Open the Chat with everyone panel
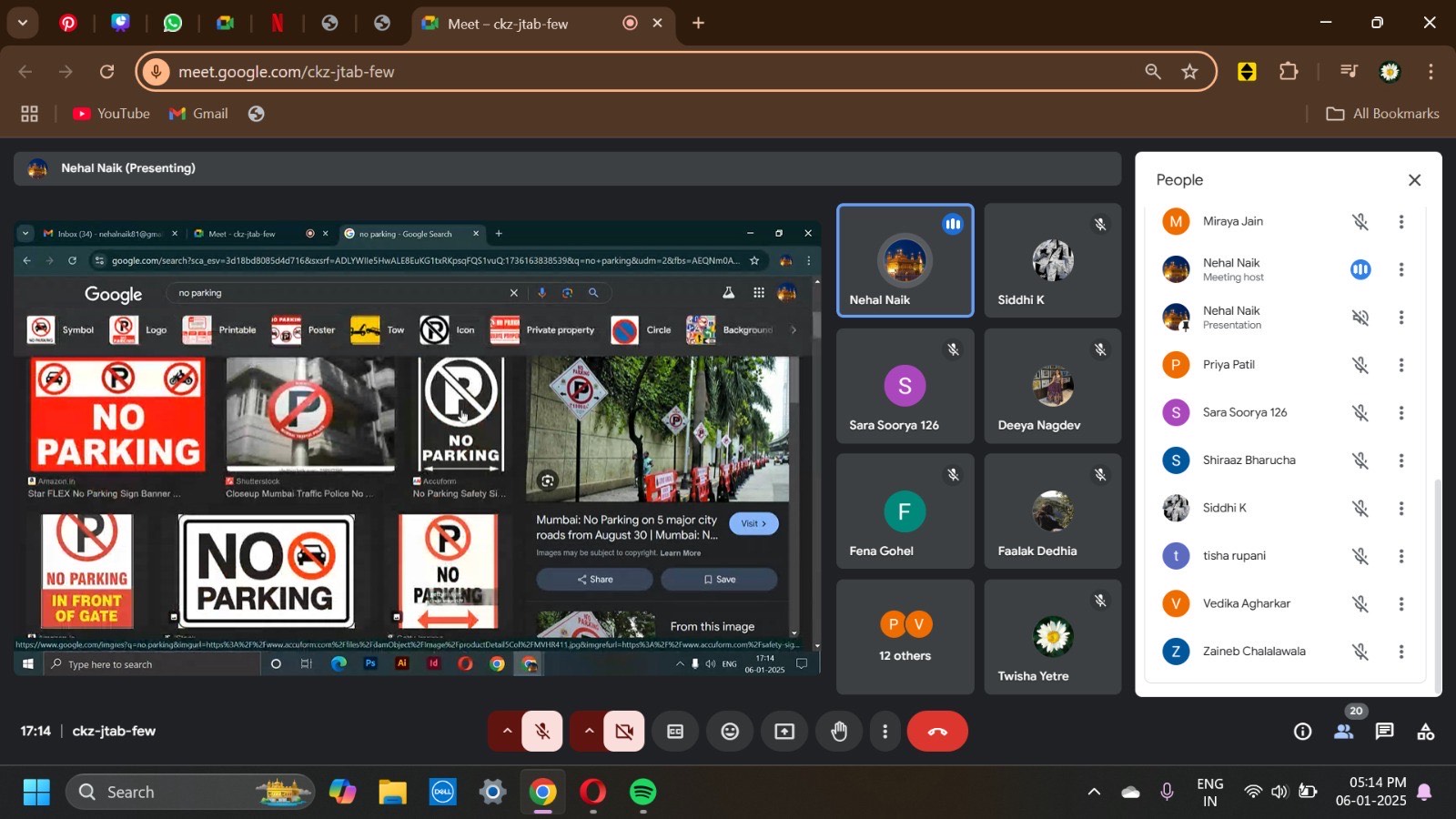Viewport: 1456px width, 819px height. [x=1384, y=732]
